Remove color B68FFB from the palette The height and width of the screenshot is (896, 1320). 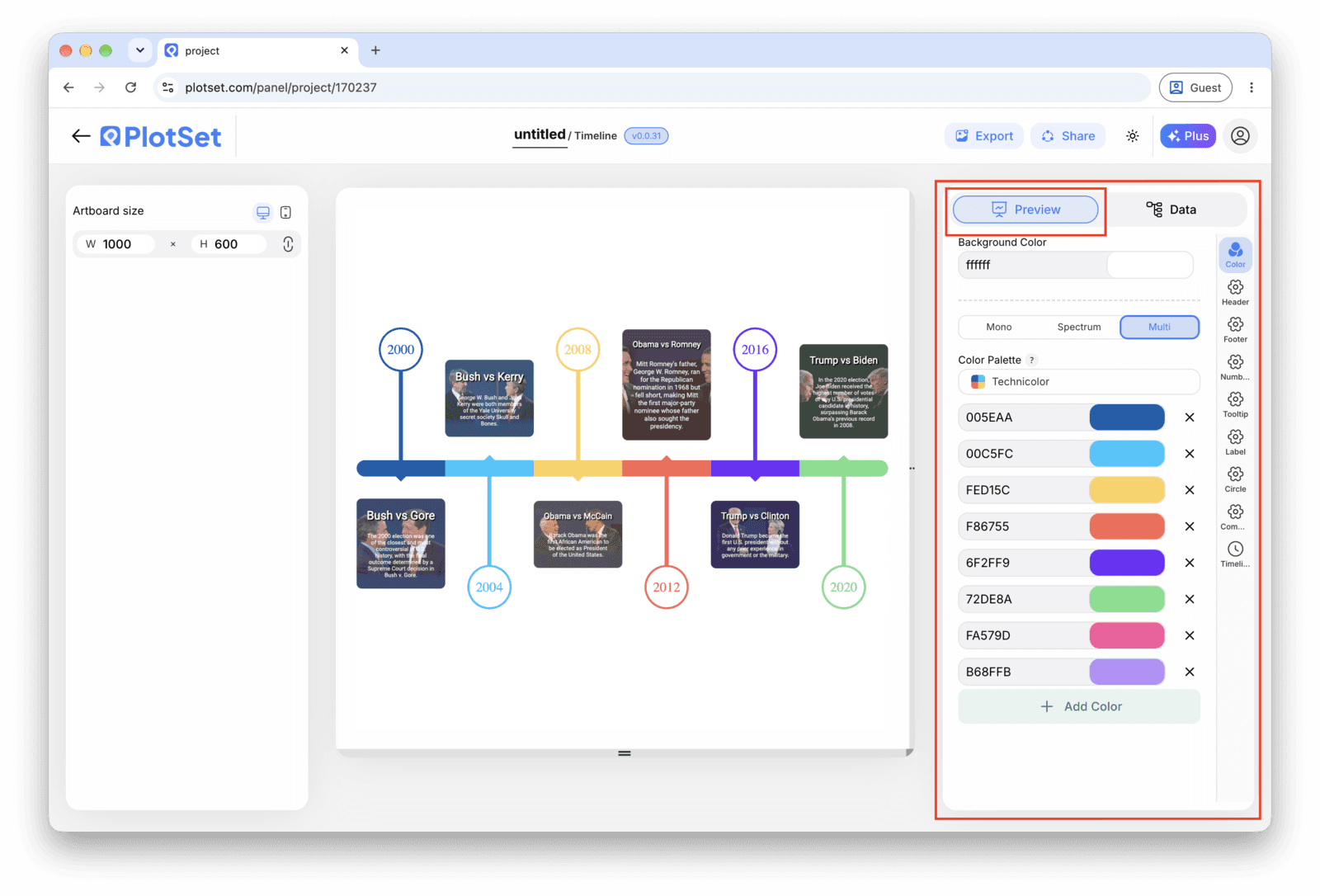1190,672
